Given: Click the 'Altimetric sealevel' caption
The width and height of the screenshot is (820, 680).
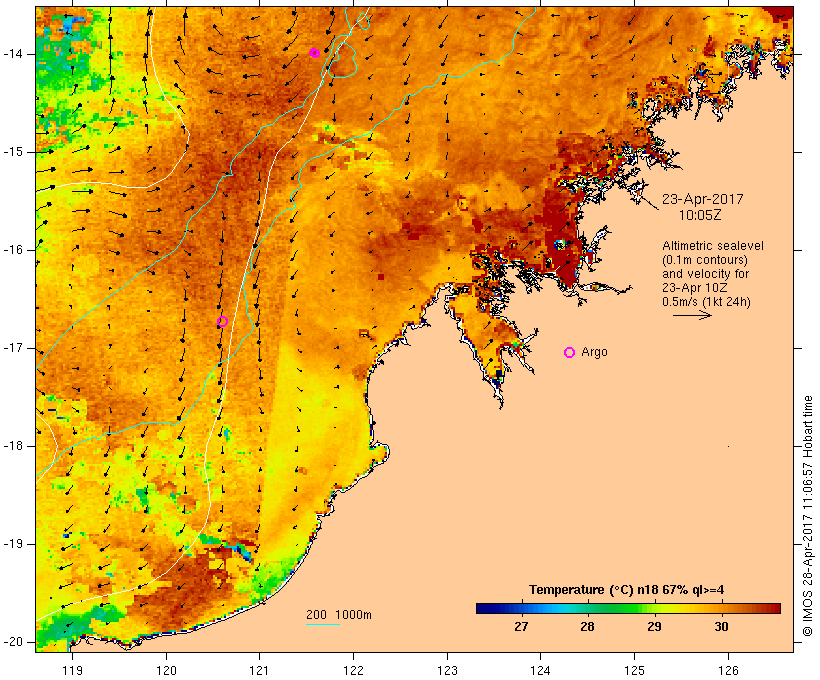Looking at the screenshot, I should (x=713, y=246).
